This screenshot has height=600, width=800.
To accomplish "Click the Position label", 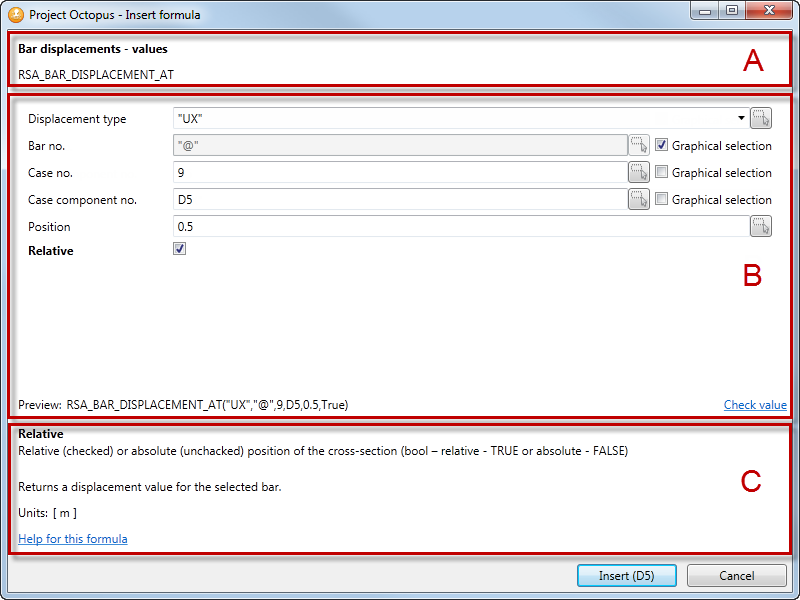I will coord(49,227).
